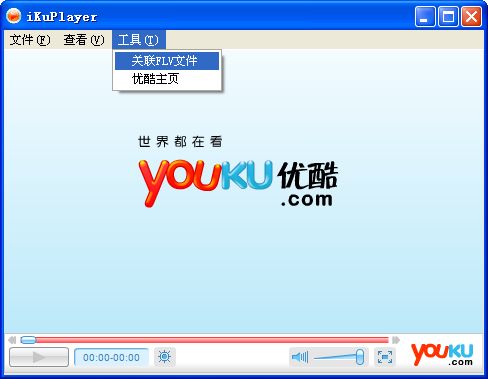Click the iKuPlayer title bar app icon
Viewport: 488px width, 379px height.
click(x=14, y=16)
